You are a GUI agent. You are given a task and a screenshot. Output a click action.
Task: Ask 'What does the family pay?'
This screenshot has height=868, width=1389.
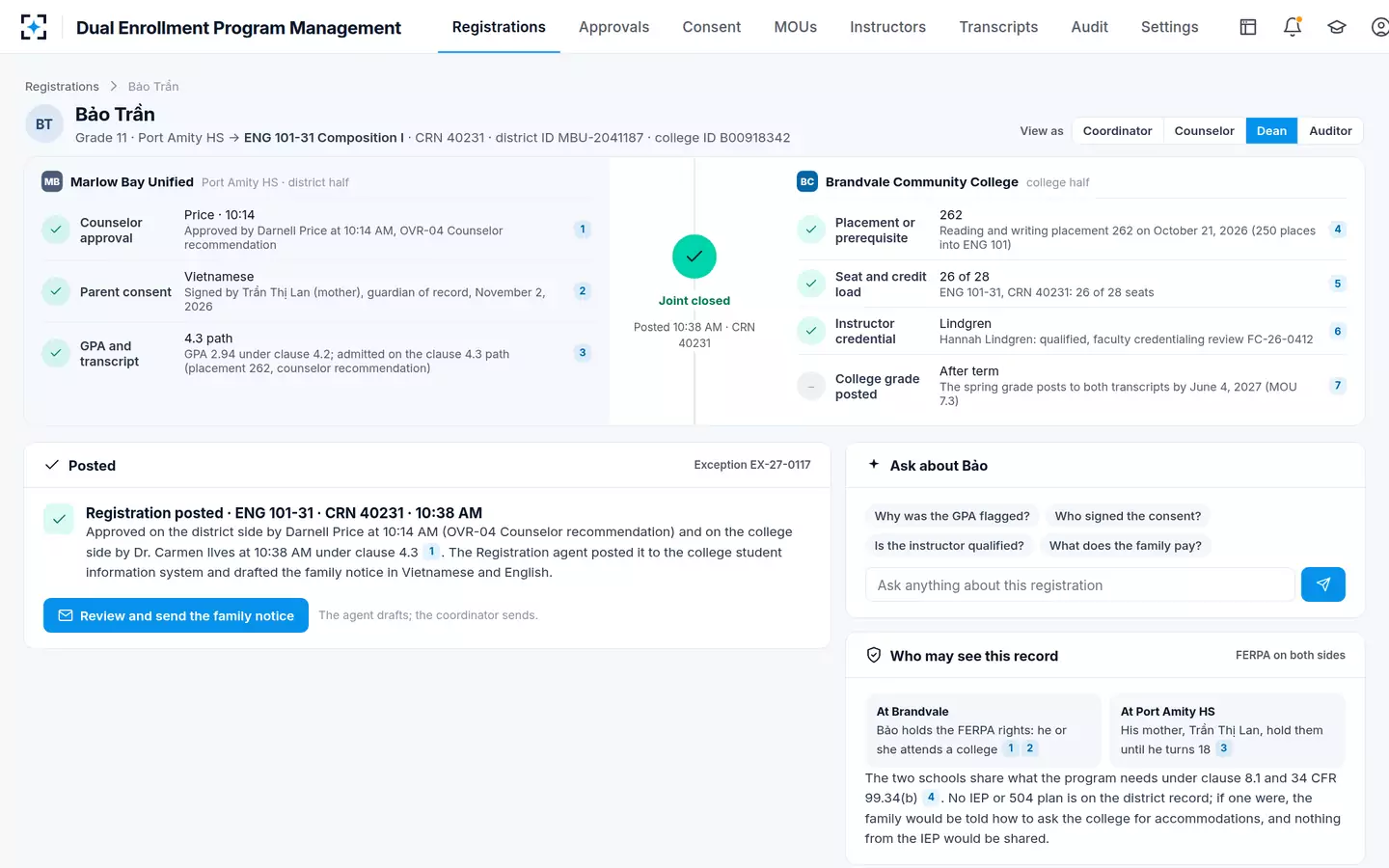1126,545
